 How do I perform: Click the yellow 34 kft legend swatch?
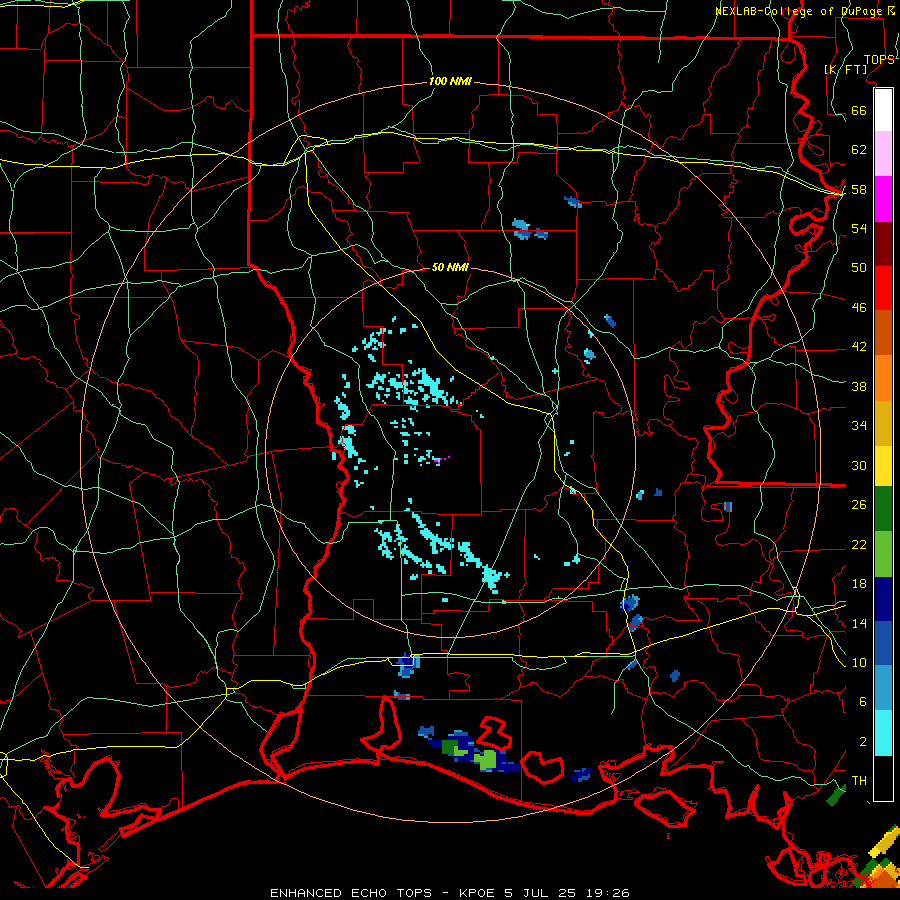click(883, 466)
